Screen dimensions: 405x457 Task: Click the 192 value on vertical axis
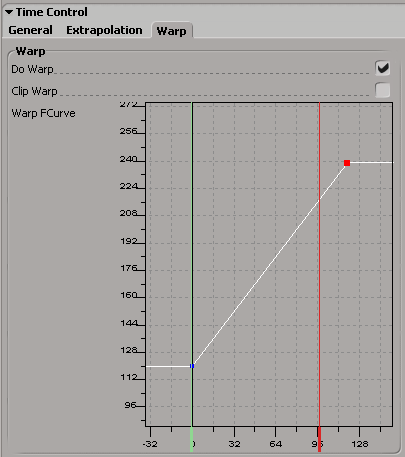[x=129, y=241]
